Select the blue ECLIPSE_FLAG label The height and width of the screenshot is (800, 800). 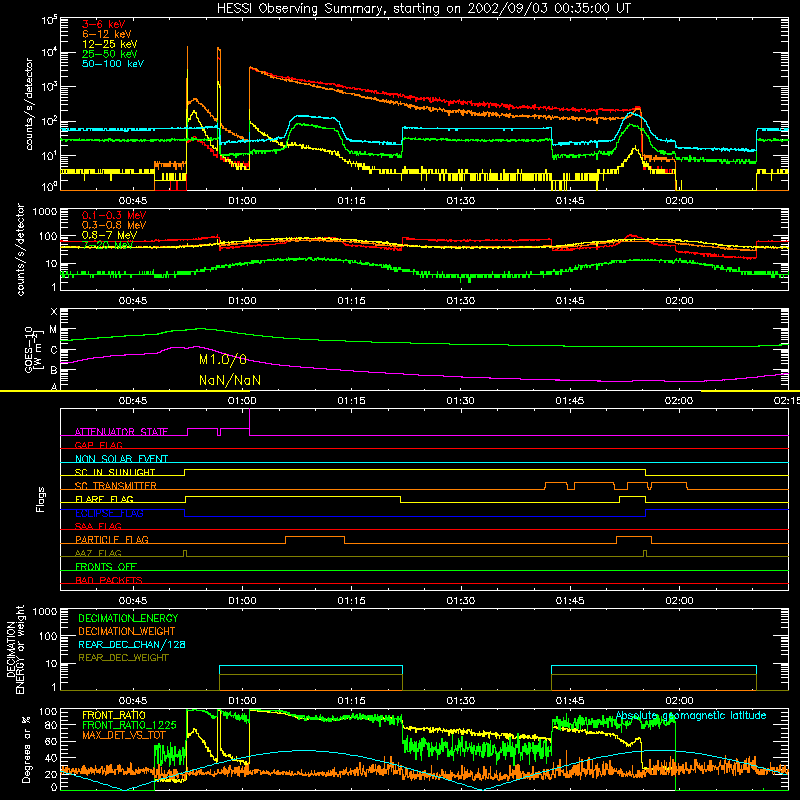[109, 513]
